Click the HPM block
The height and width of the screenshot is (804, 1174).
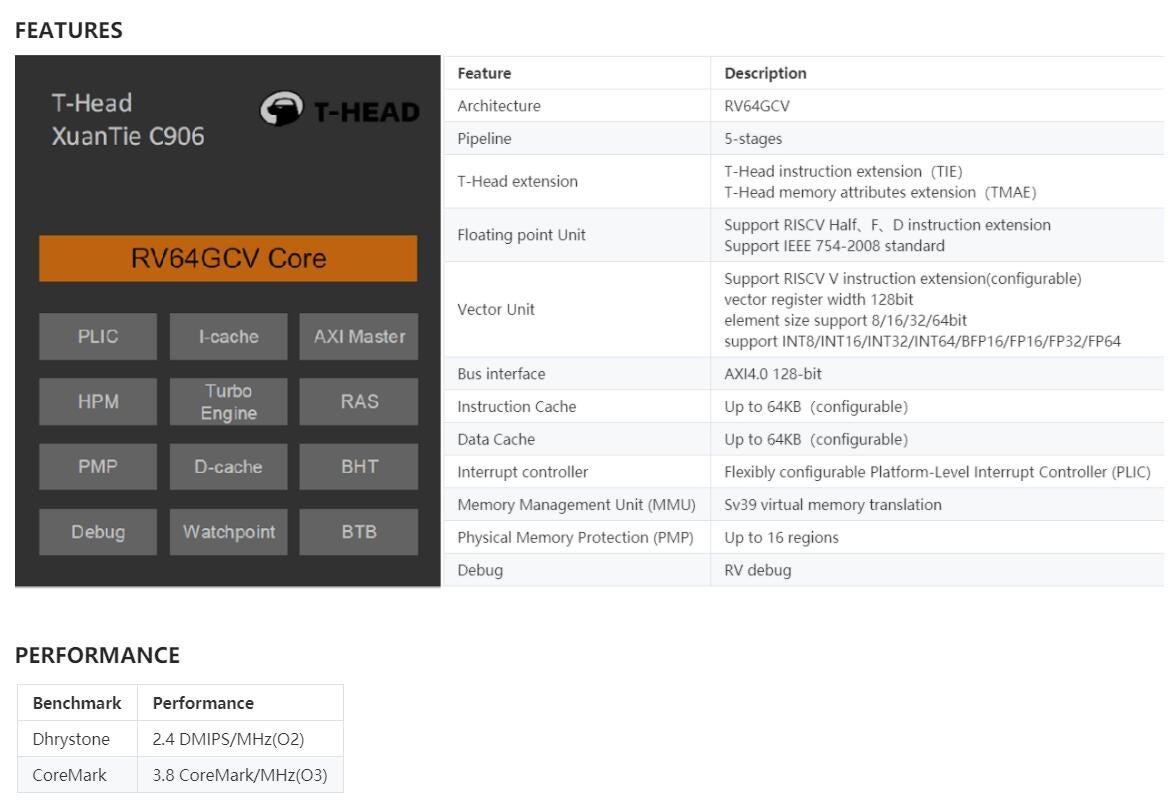98,402
